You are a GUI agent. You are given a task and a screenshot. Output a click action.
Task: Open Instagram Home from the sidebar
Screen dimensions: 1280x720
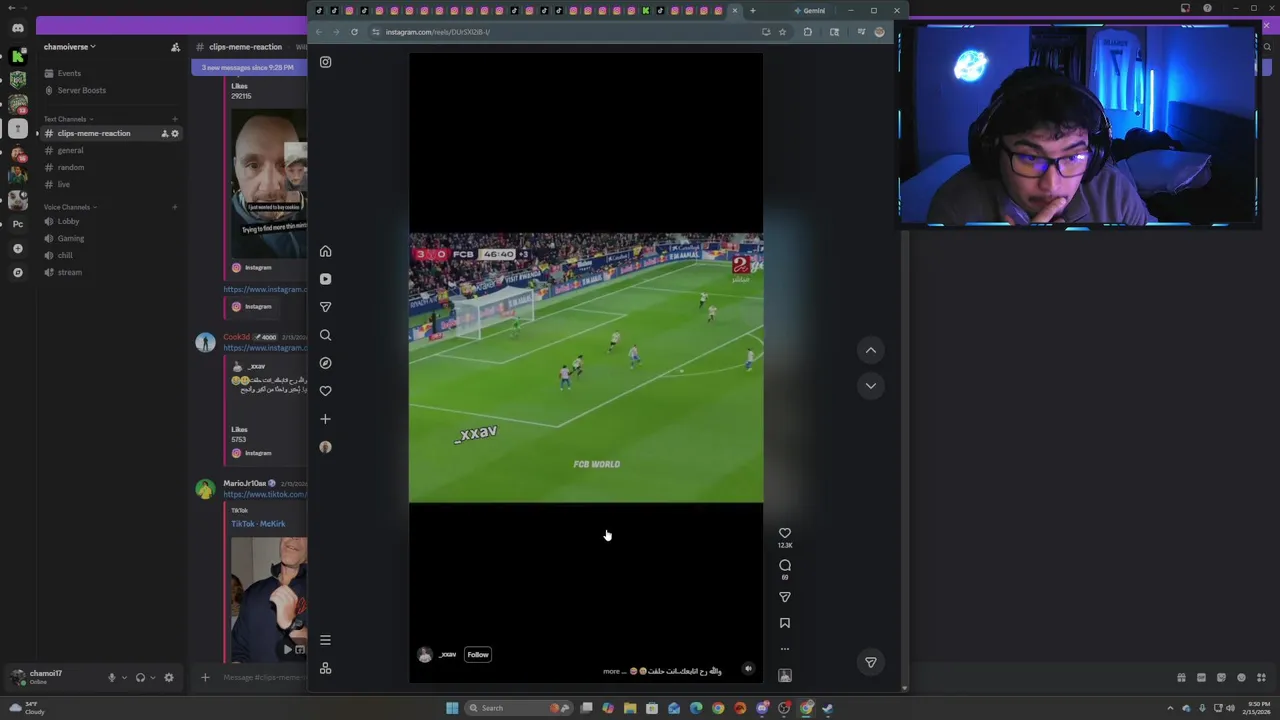pyautogui.click(x=325, y=251)
